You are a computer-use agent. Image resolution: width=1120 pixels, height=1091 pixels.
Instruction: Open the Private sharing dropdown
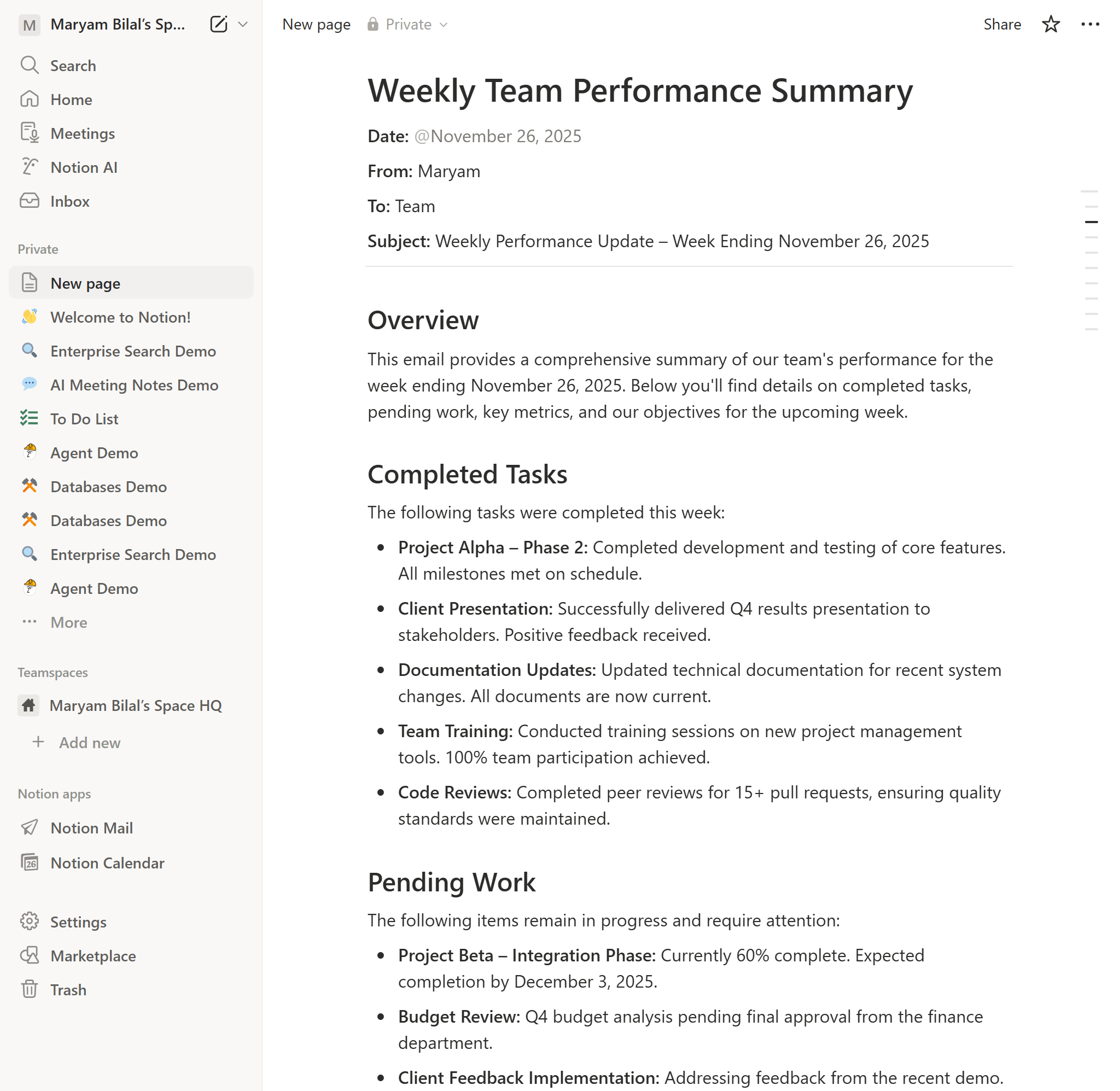pos(407,24)
